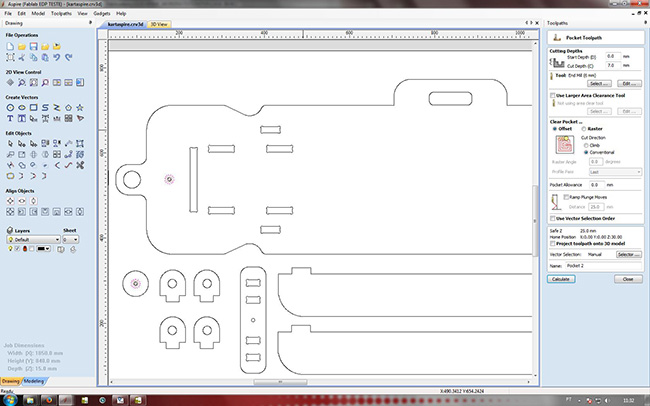Enable Ramp Plunge Moves checkbox

coord(566,197)
